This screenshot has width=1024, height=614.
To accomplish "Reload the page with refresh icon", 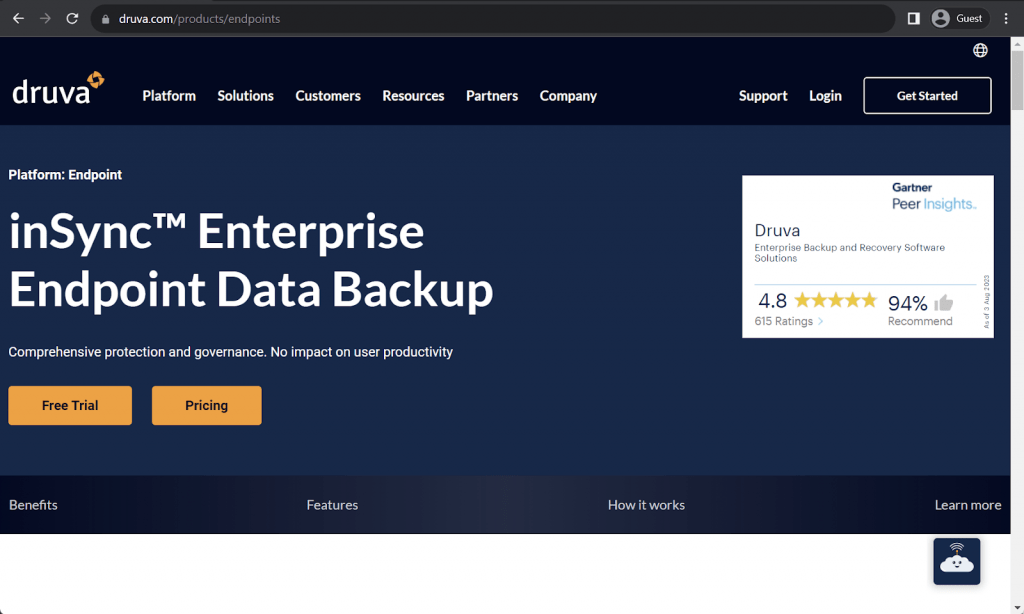I will pyautogui.click(x=72, y=18).
